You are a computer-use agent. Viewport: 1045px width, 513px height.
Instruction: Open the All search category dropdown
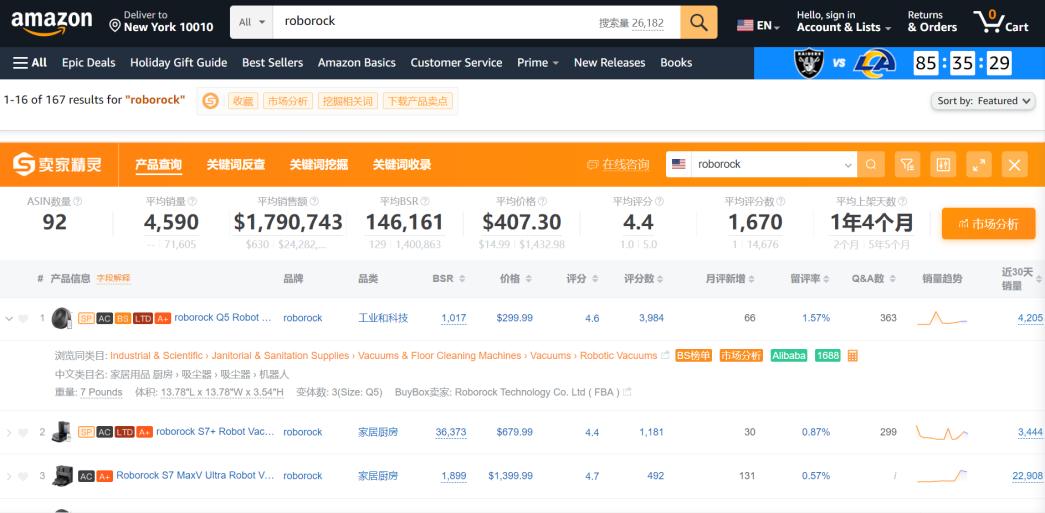[x=252, y=22]
